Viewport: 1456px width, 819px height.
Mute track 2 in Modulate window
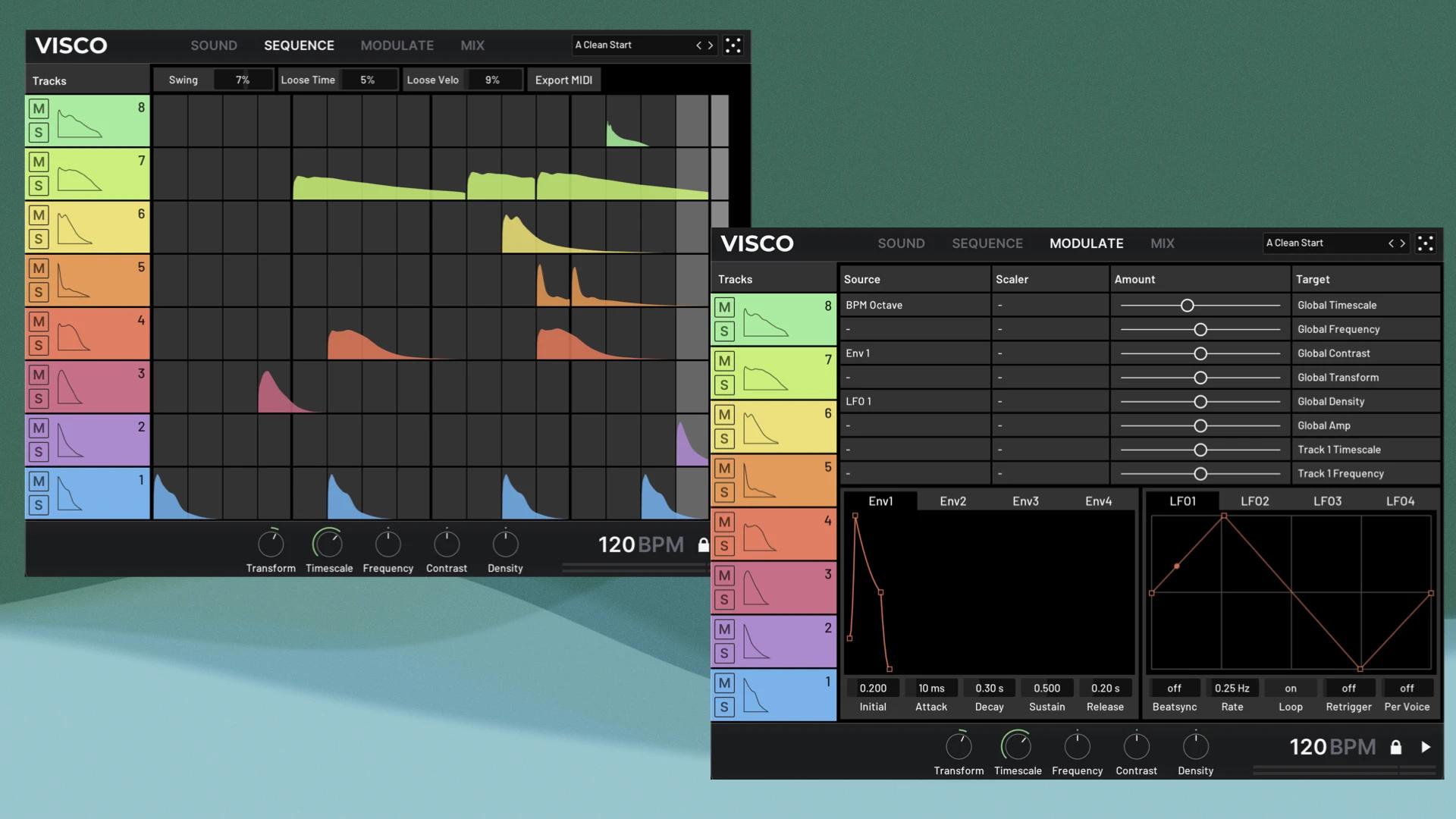coord(724,629)
